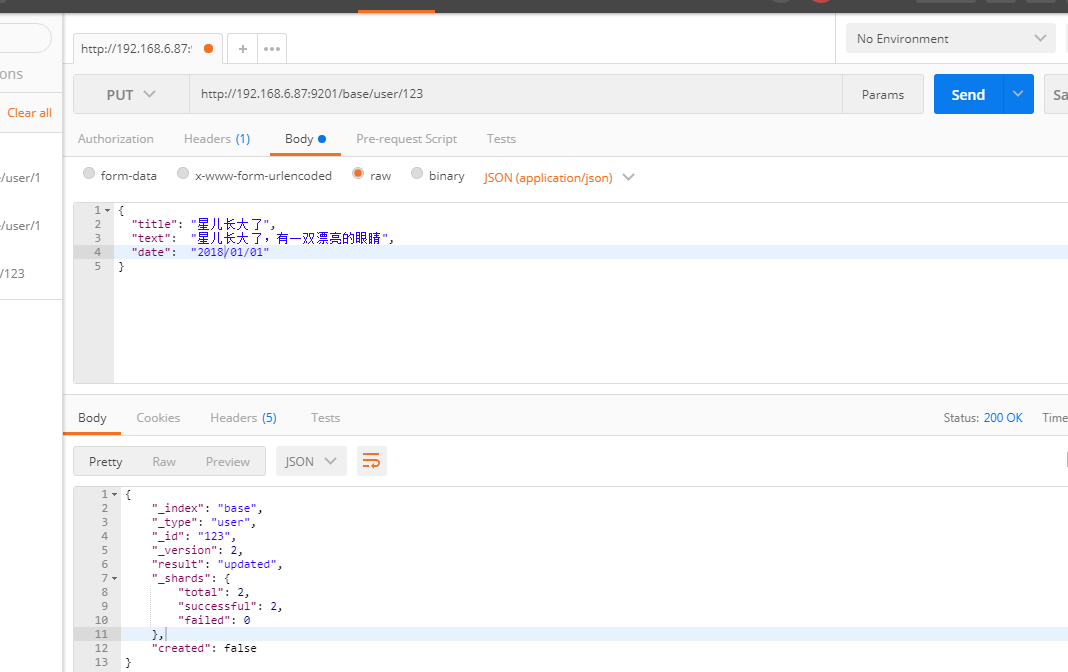Expand the Send button arrow options

pyautogui.click(x=1018, y=94)
